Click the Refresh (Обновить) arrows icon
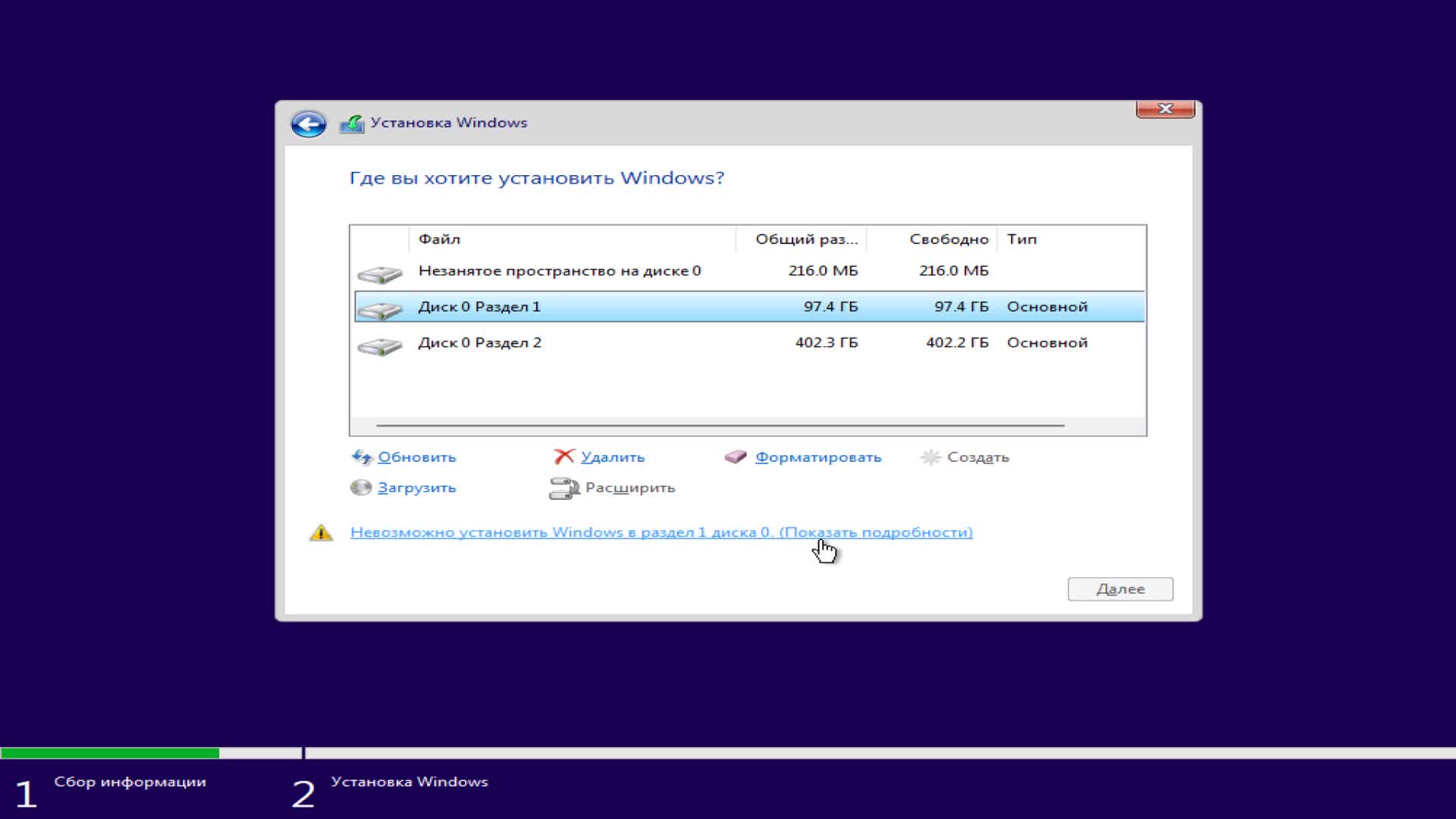 point(362,457)
